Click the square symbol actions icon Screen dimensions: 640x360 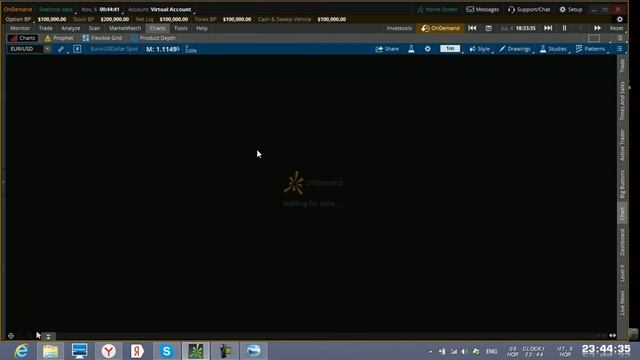77,49
